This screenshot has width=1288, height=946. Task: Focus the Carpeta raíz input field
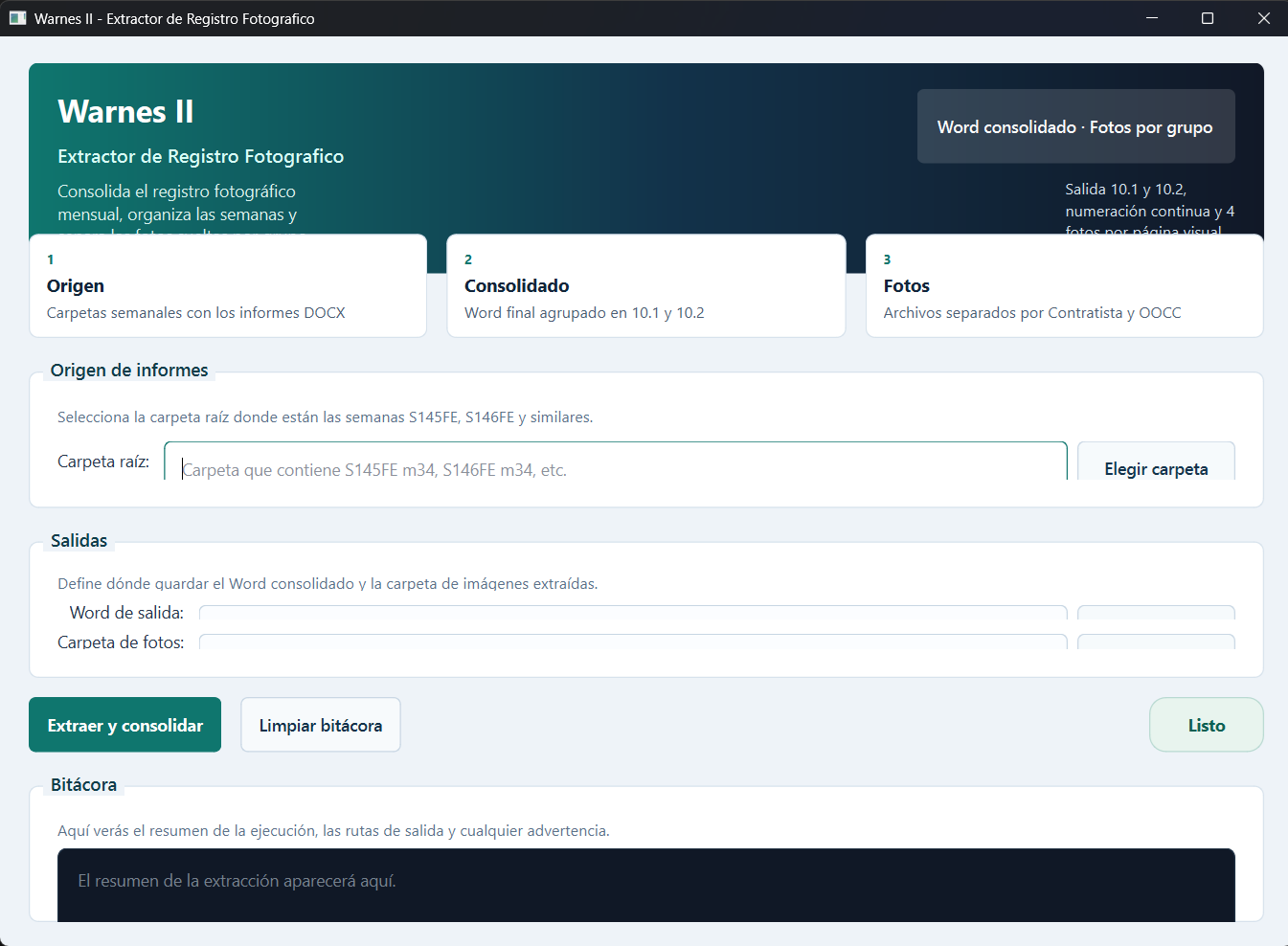point(616,461)
